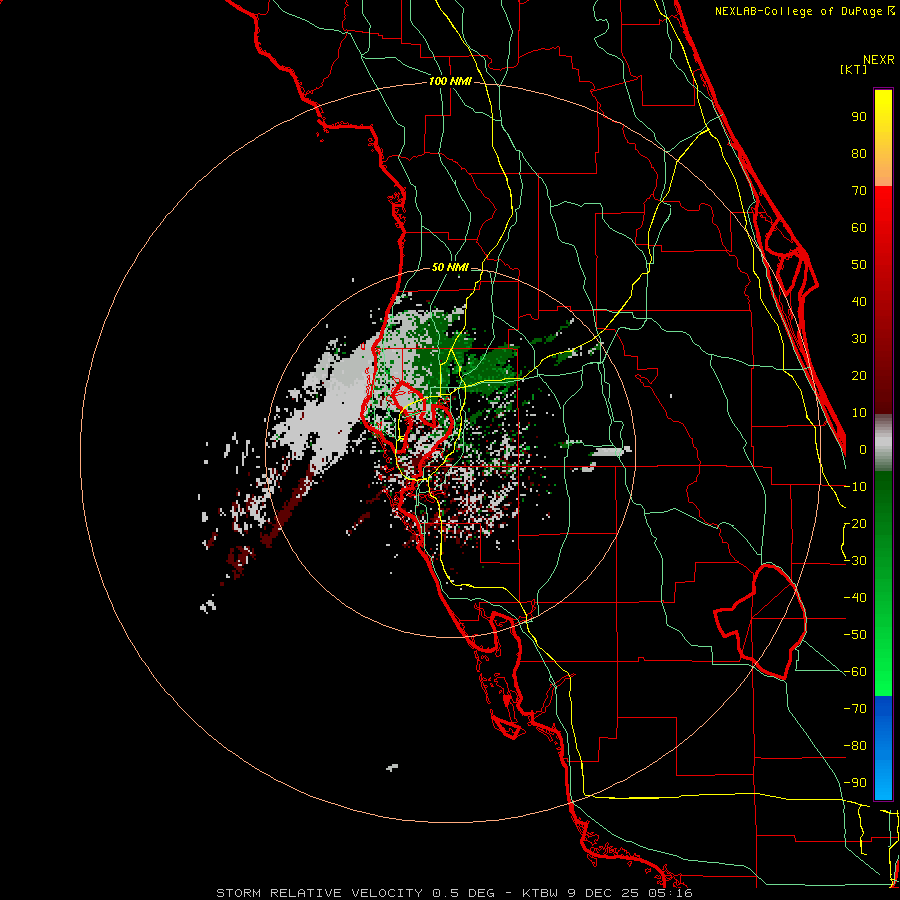Viewport: 900px width, 900px height.
Task: Click the 100 NMI range ring label
Action: tap(450, 82)
